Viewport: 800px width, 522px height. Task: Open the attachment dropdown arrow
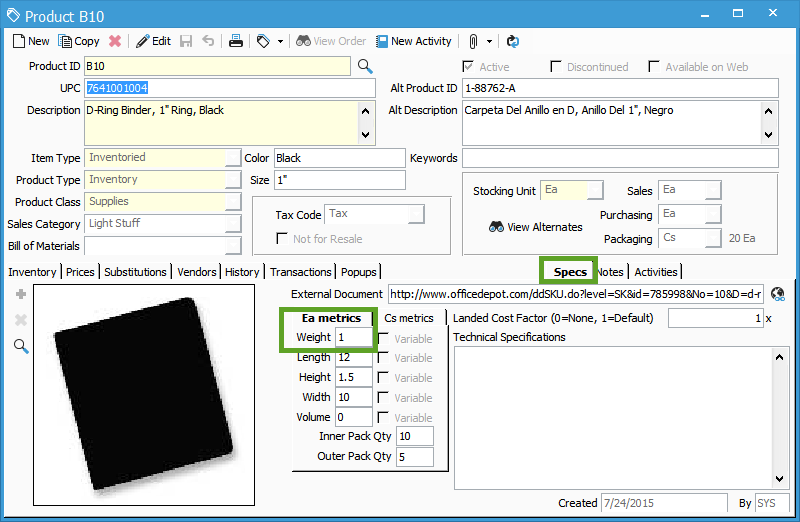[489, 42]
